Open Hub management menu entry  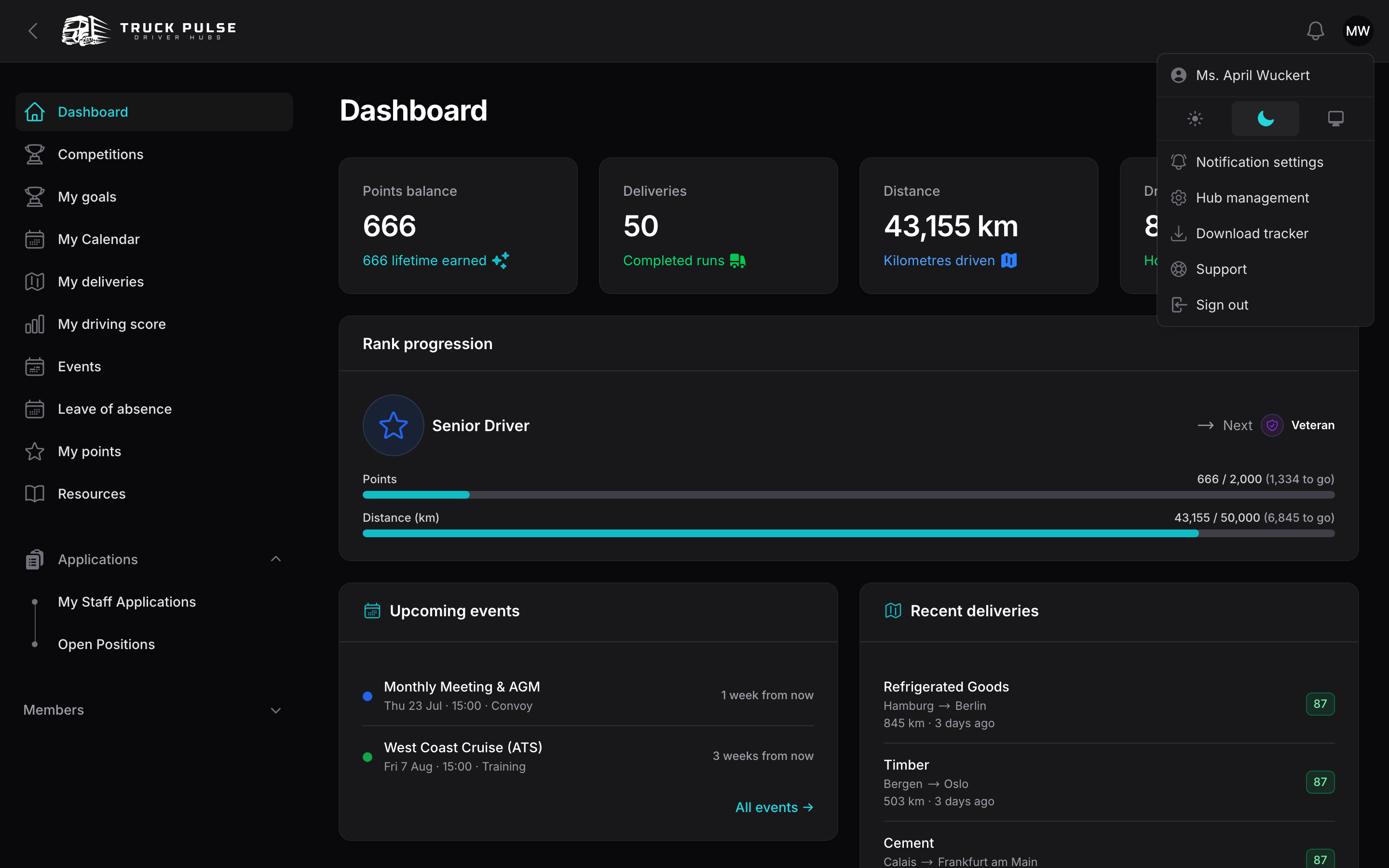click(x=1265, y=198)
